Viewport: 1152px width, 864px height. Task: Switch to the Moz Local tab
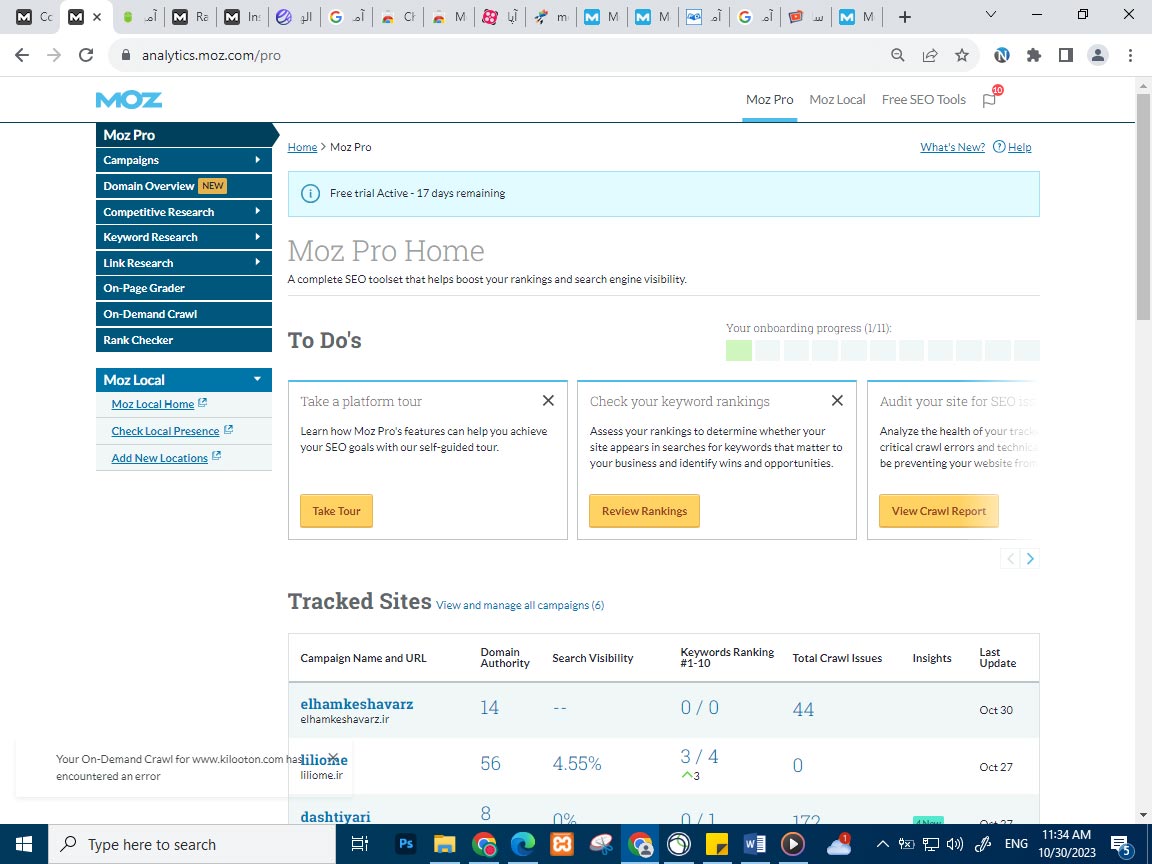tap(837, 100)
